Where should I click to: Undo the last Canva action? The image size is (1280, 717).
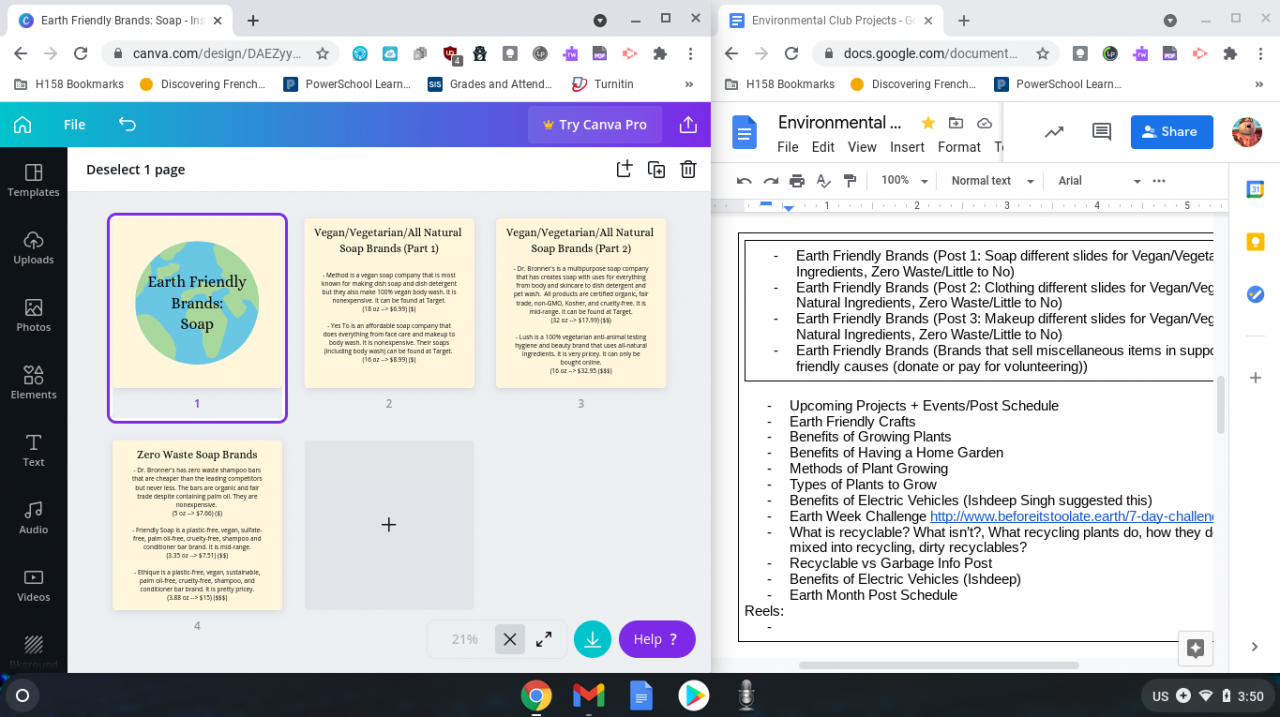pos(127,125)
